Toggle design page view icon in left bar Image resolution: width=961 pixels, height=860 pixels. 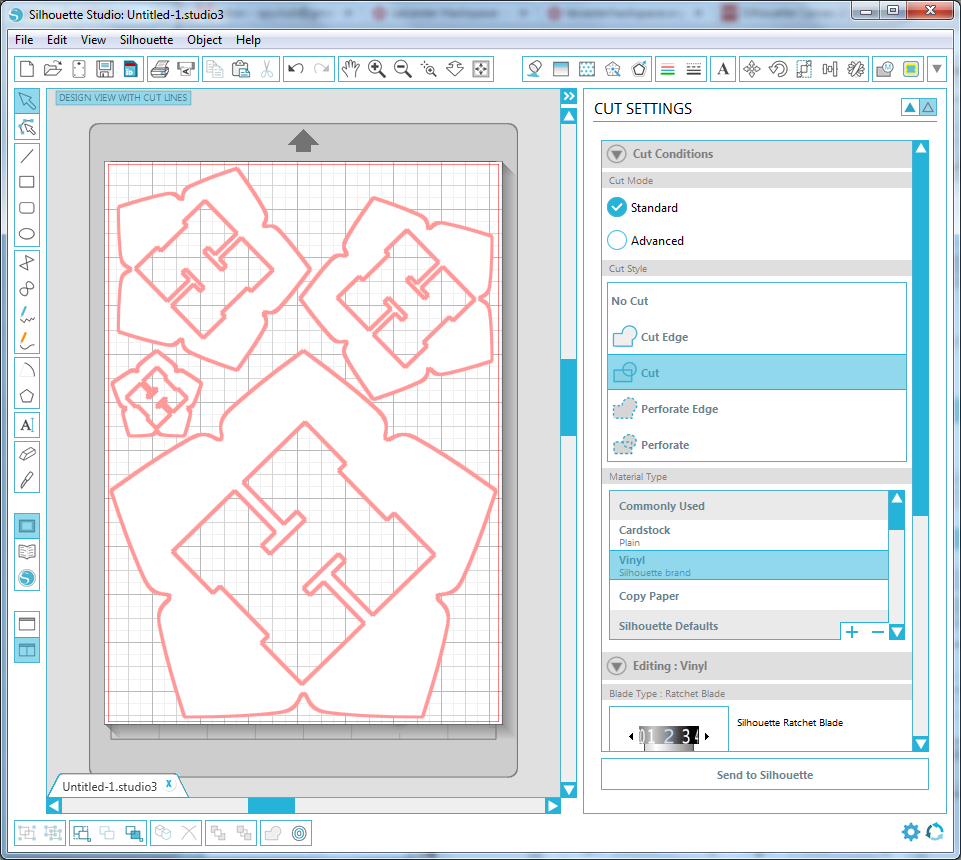(x=27, y=526)
